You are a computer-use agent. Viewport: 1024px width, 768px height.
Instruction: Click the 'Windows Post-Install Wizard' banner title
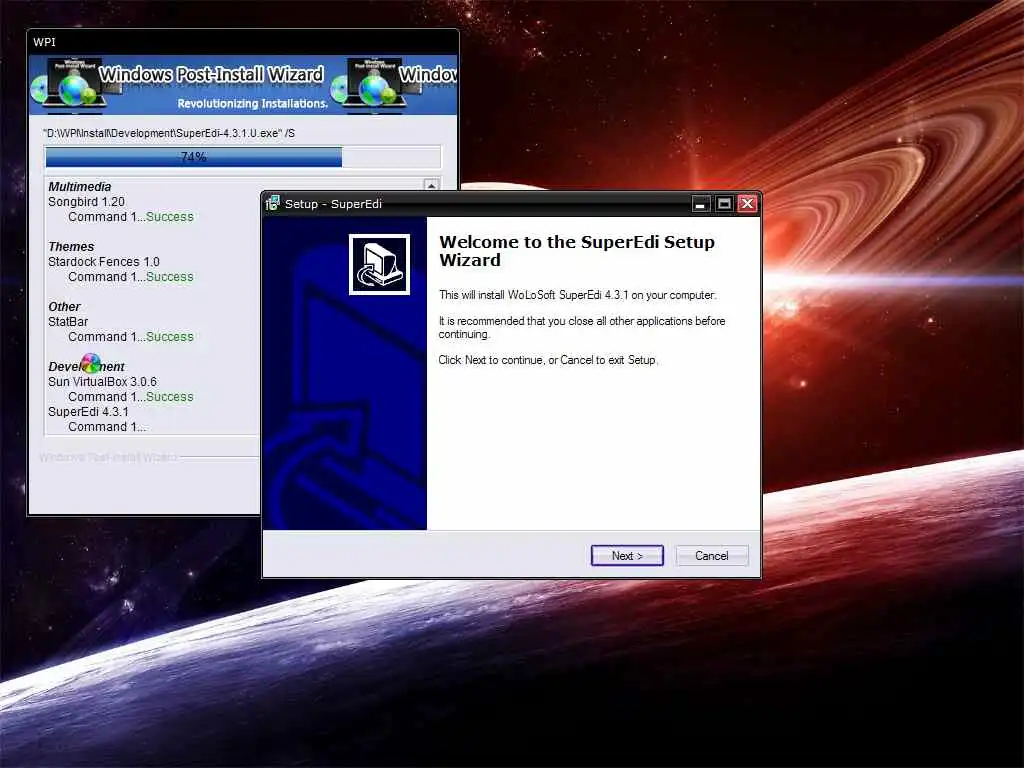point(212,74)
